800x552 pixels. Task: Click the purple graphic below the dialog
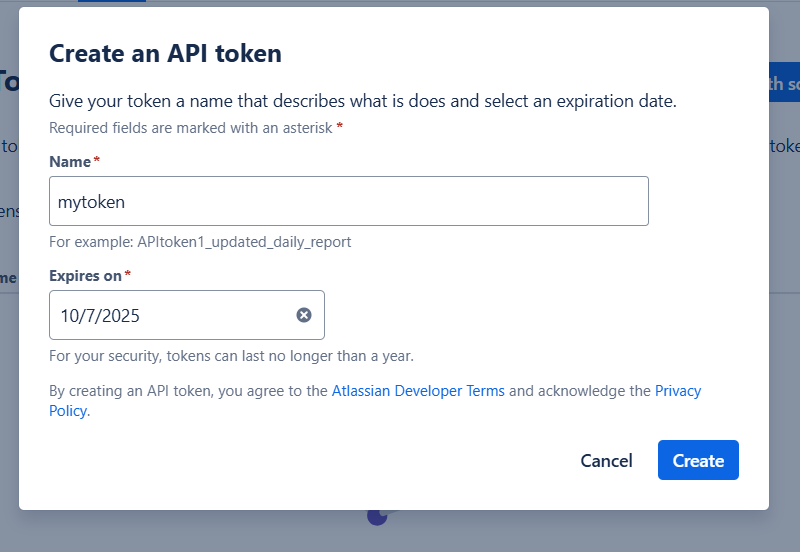click(x=377, y=516)
